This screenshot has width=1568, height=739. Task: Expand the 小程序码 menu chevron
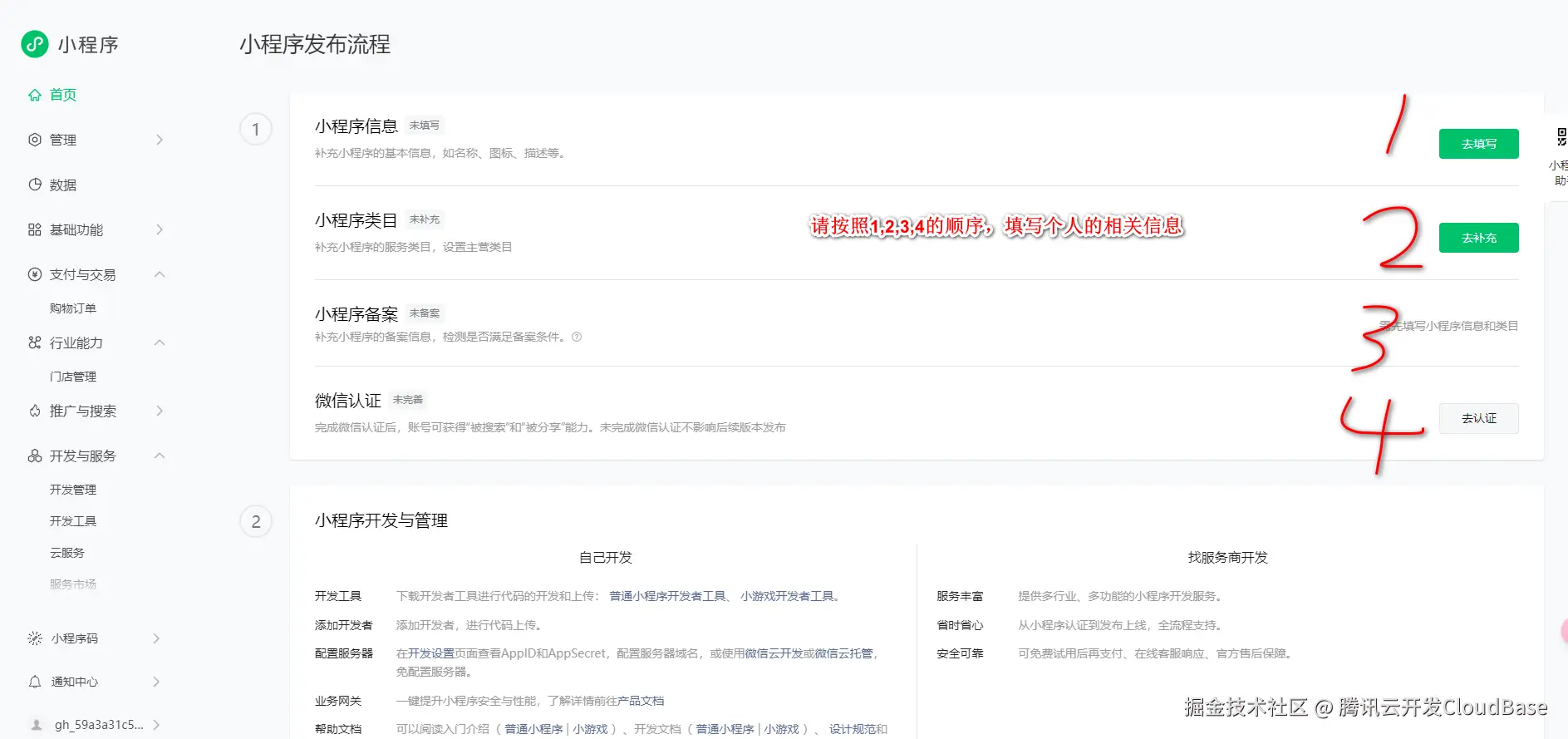(157, 638)
